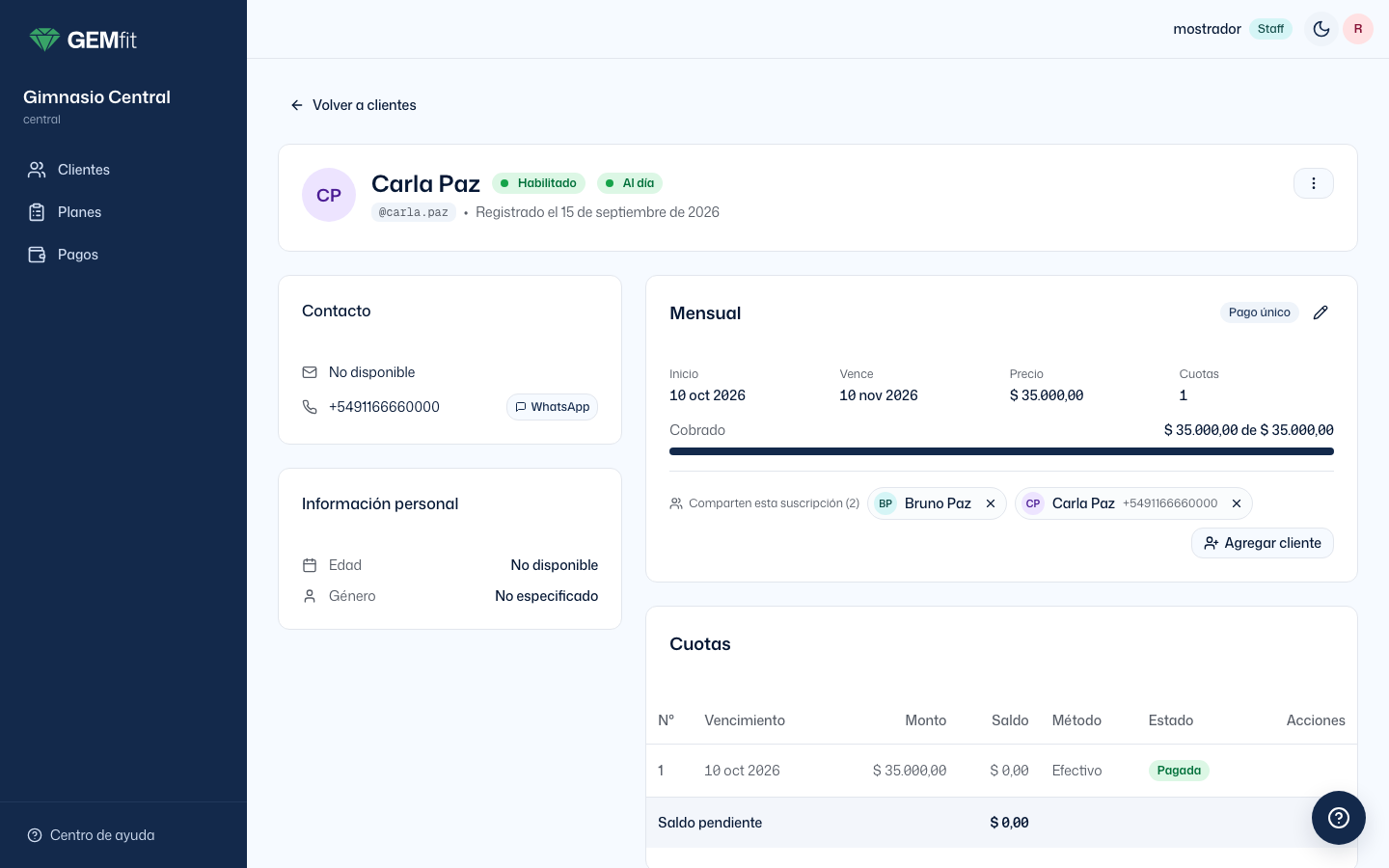
Task: Click the email envelope icon
Action: [310, 372]
